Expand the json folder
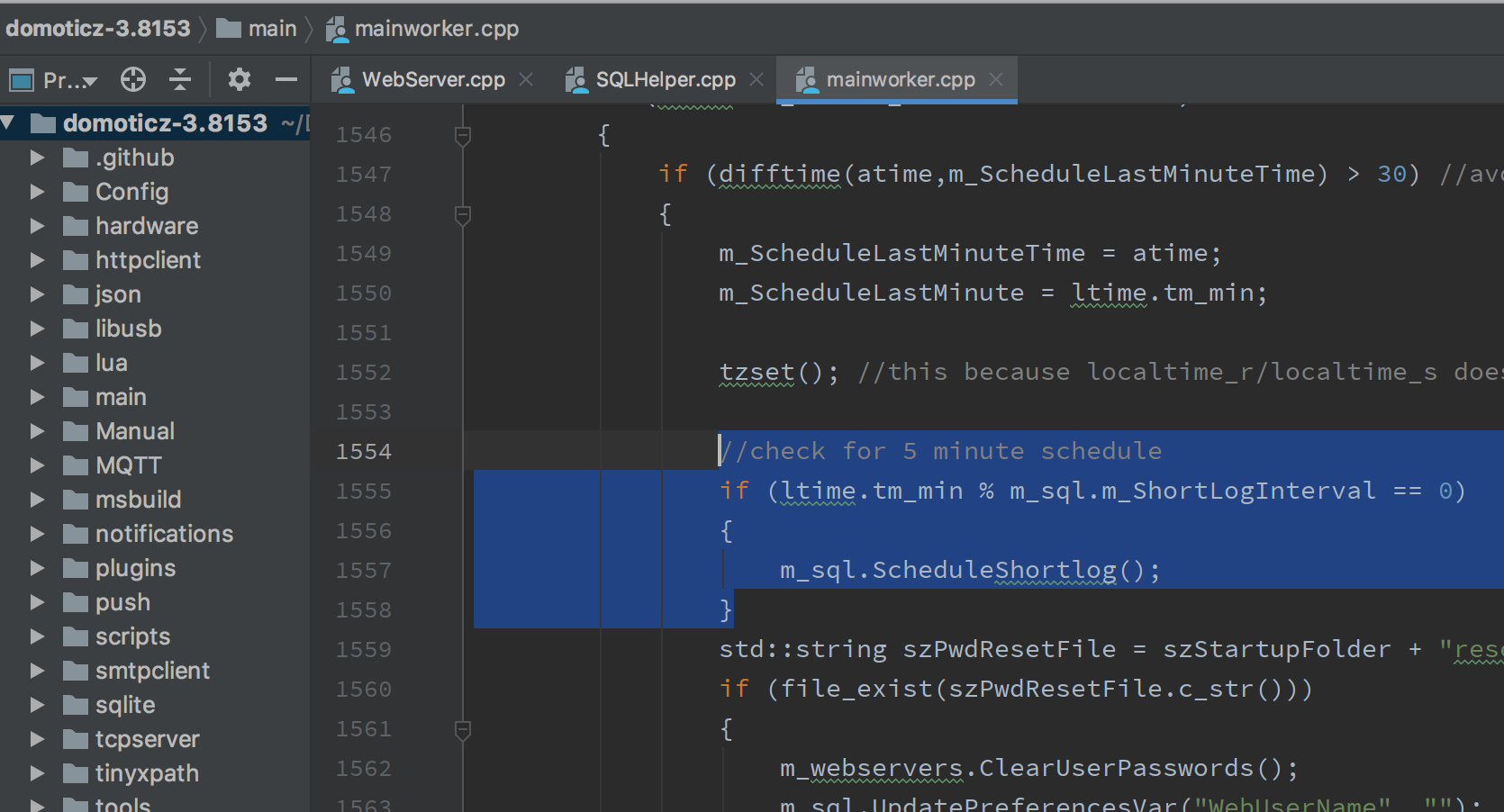 (x=37, y=294)
